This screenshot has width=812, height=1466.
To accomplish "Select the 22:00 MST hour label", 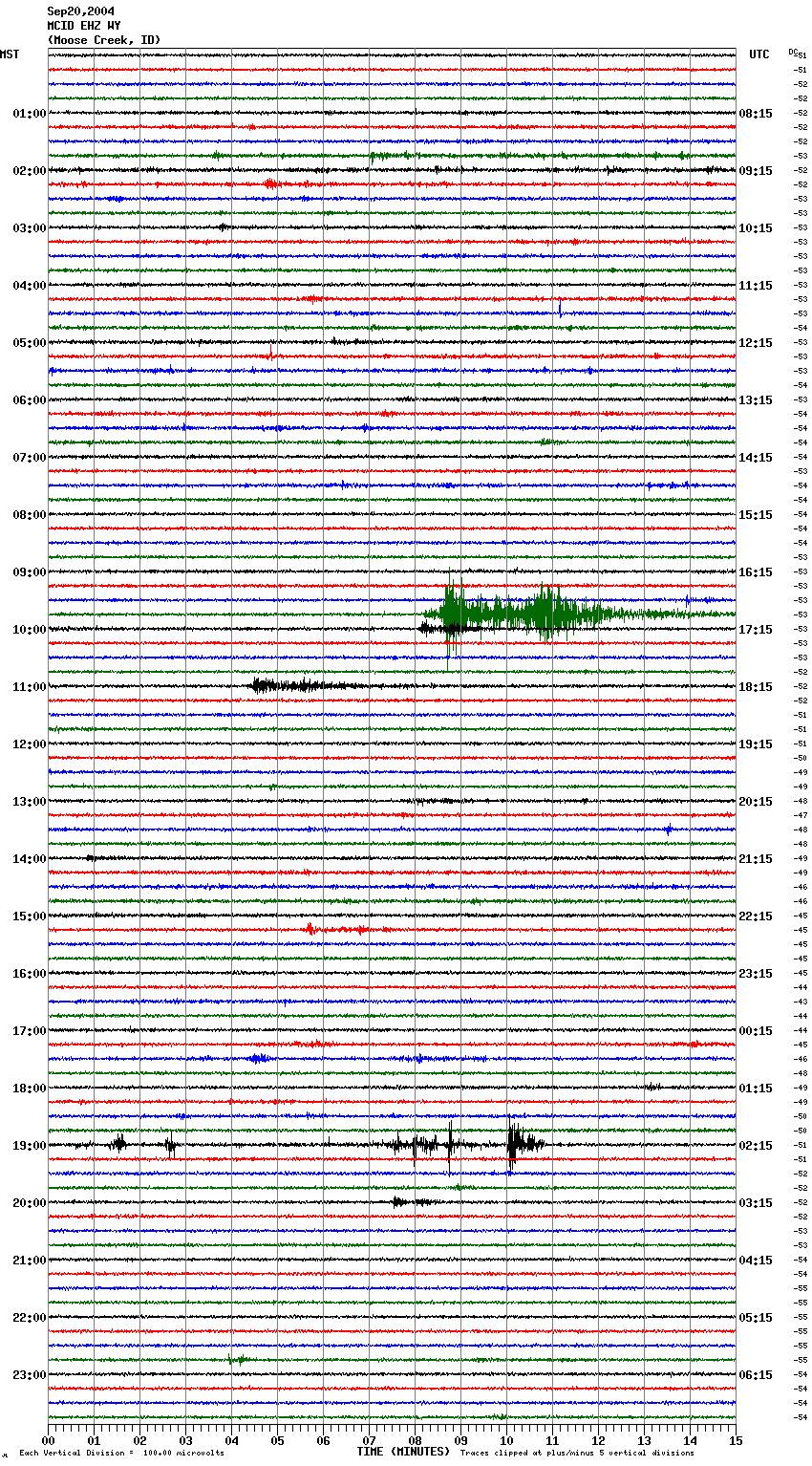I will tap(29, 1318).
